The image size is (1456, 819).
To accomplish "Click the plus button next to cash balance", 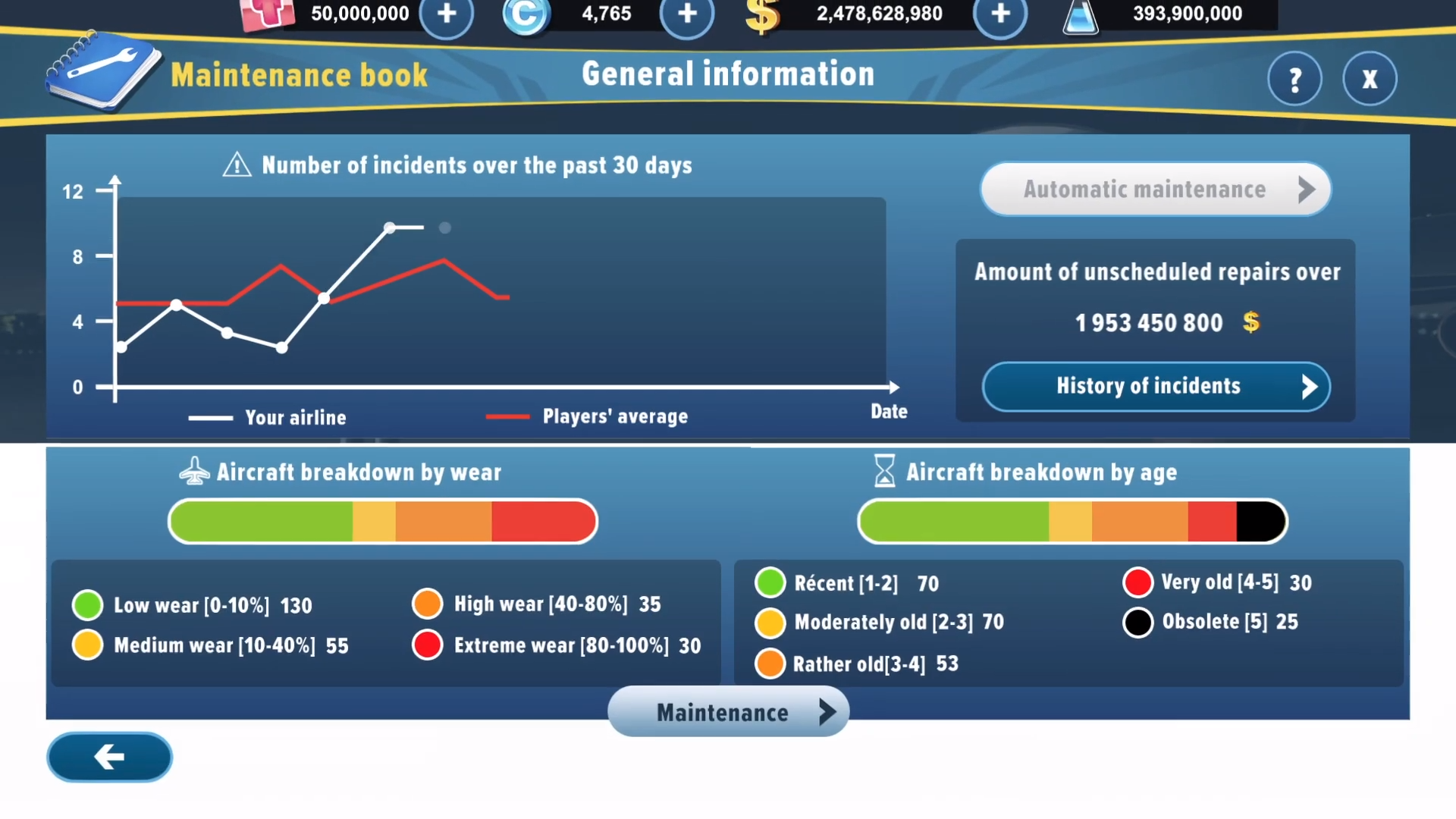I will (999, 14).
